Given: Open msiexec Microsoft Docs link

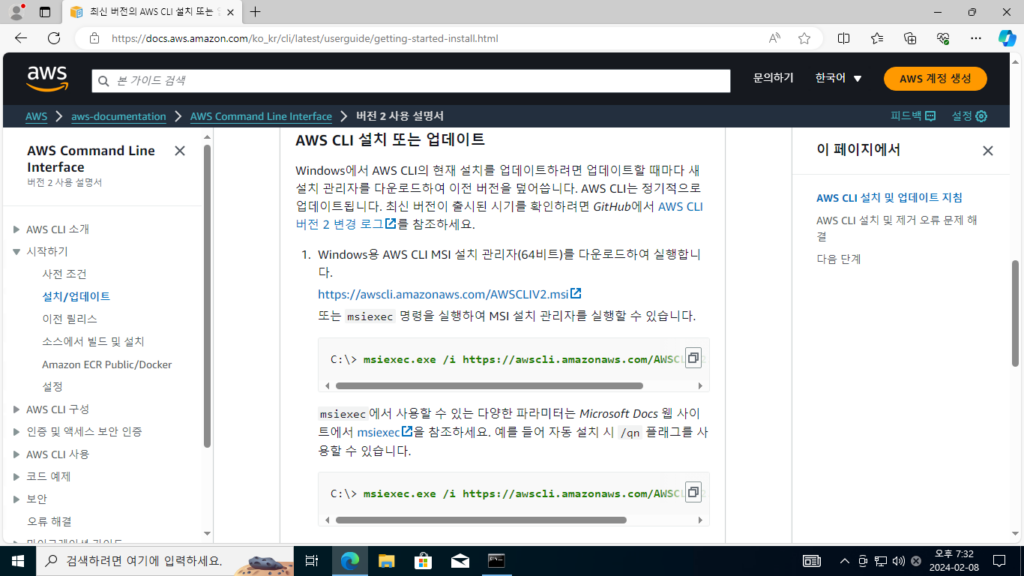Looking at the screenshot, I should click(385, 432).
